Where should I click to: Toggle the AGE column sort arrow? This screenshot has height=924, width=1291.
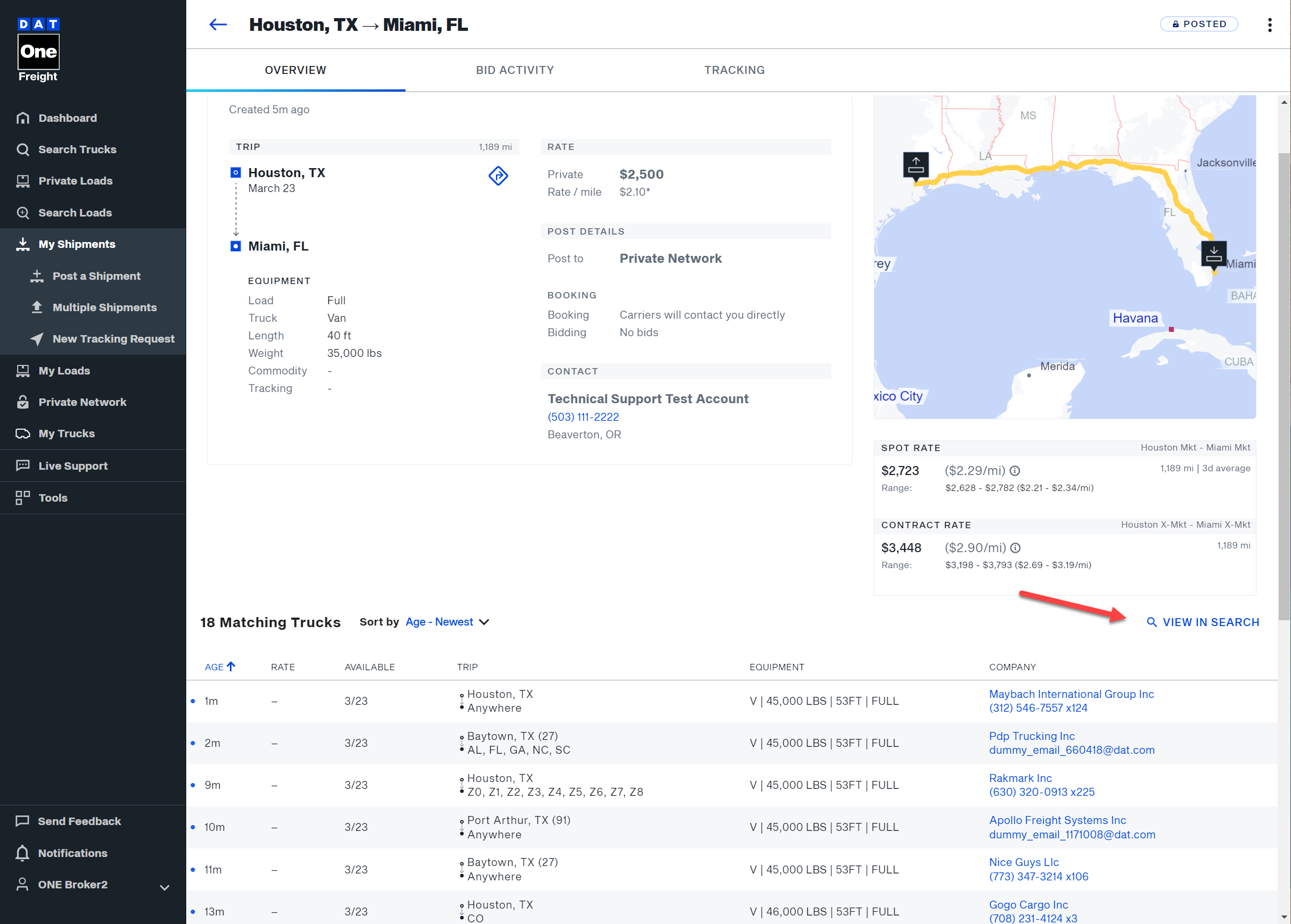pos(231,666)
